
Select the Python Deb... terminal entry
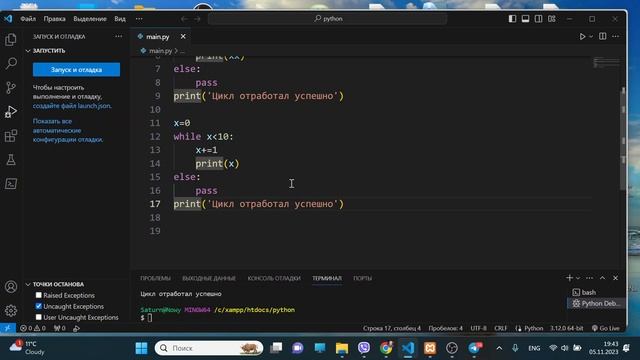[596, 303]
